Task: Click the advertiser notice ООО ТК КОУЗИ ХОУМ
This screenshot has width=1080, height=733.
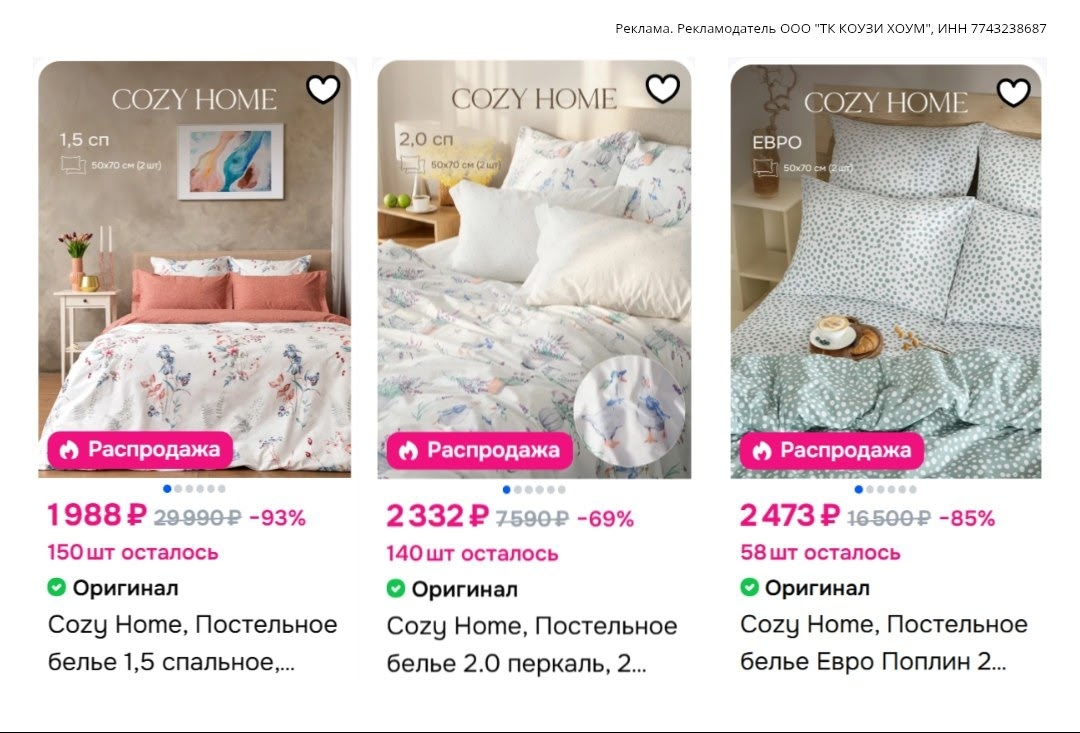Action: 831,28
